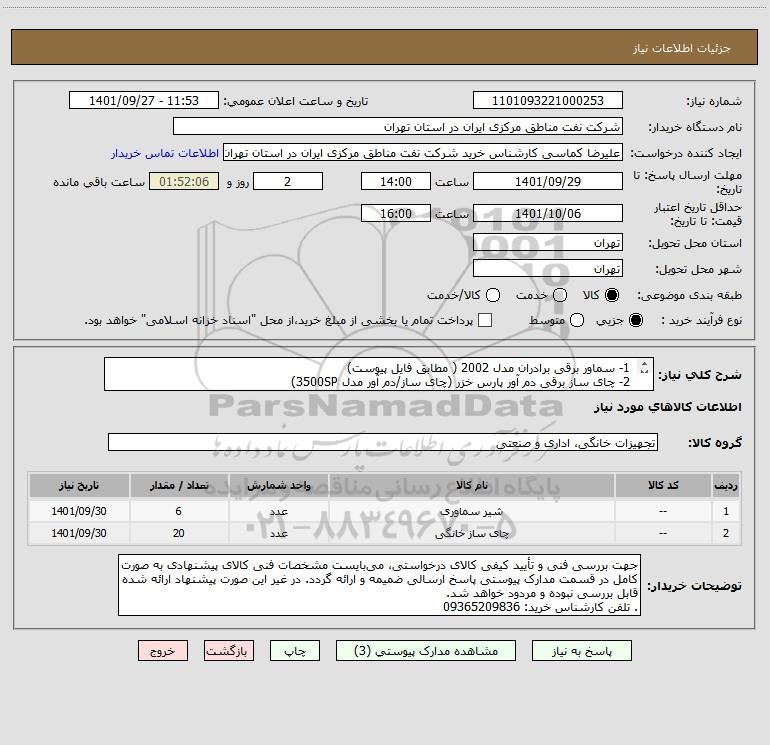Select the جزیی purchase type radio
Screen dimensions: 770x745
coord(635,320)
